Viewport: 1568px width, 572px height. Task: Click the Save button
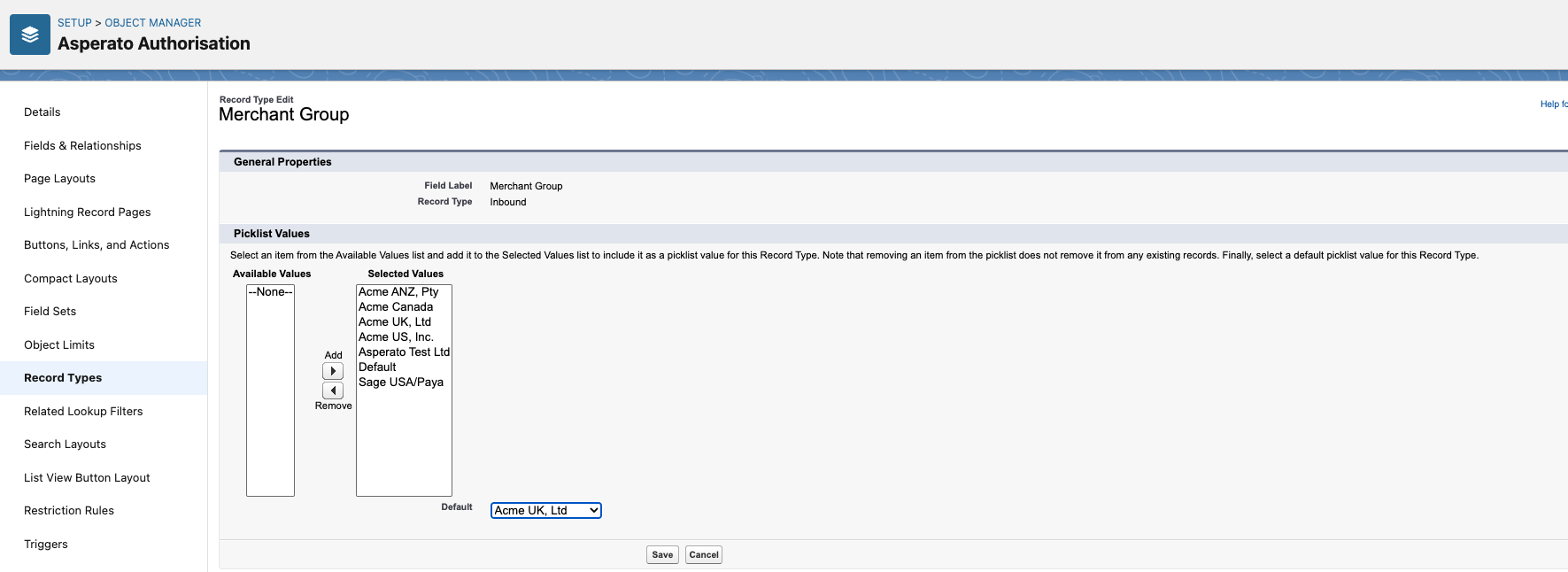point(662,555)
